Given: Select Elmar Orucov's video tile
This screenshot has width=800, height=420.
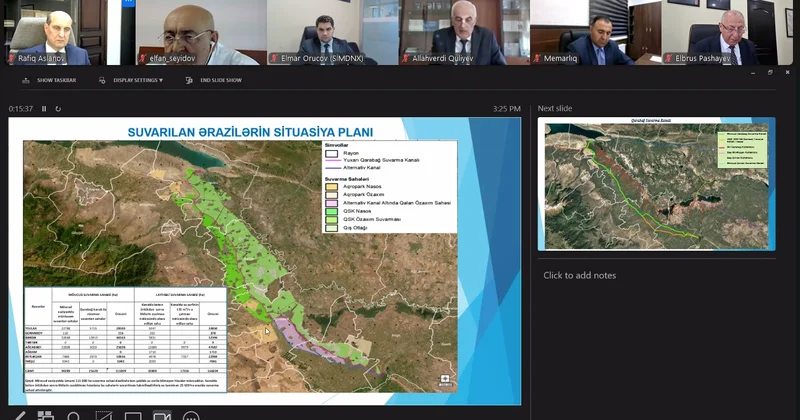Looking at the screenshot, I should pyautogui.click(x=332, y=32).
